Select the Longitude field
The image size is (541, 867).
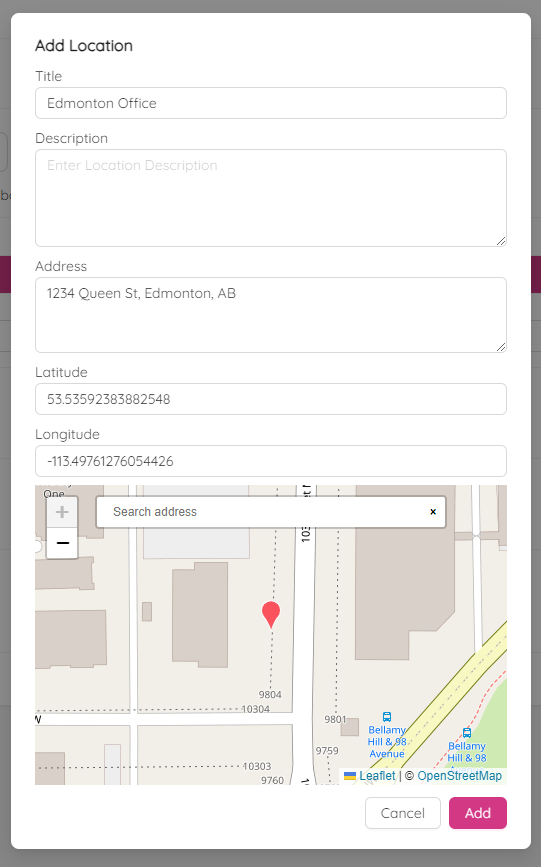271,461
